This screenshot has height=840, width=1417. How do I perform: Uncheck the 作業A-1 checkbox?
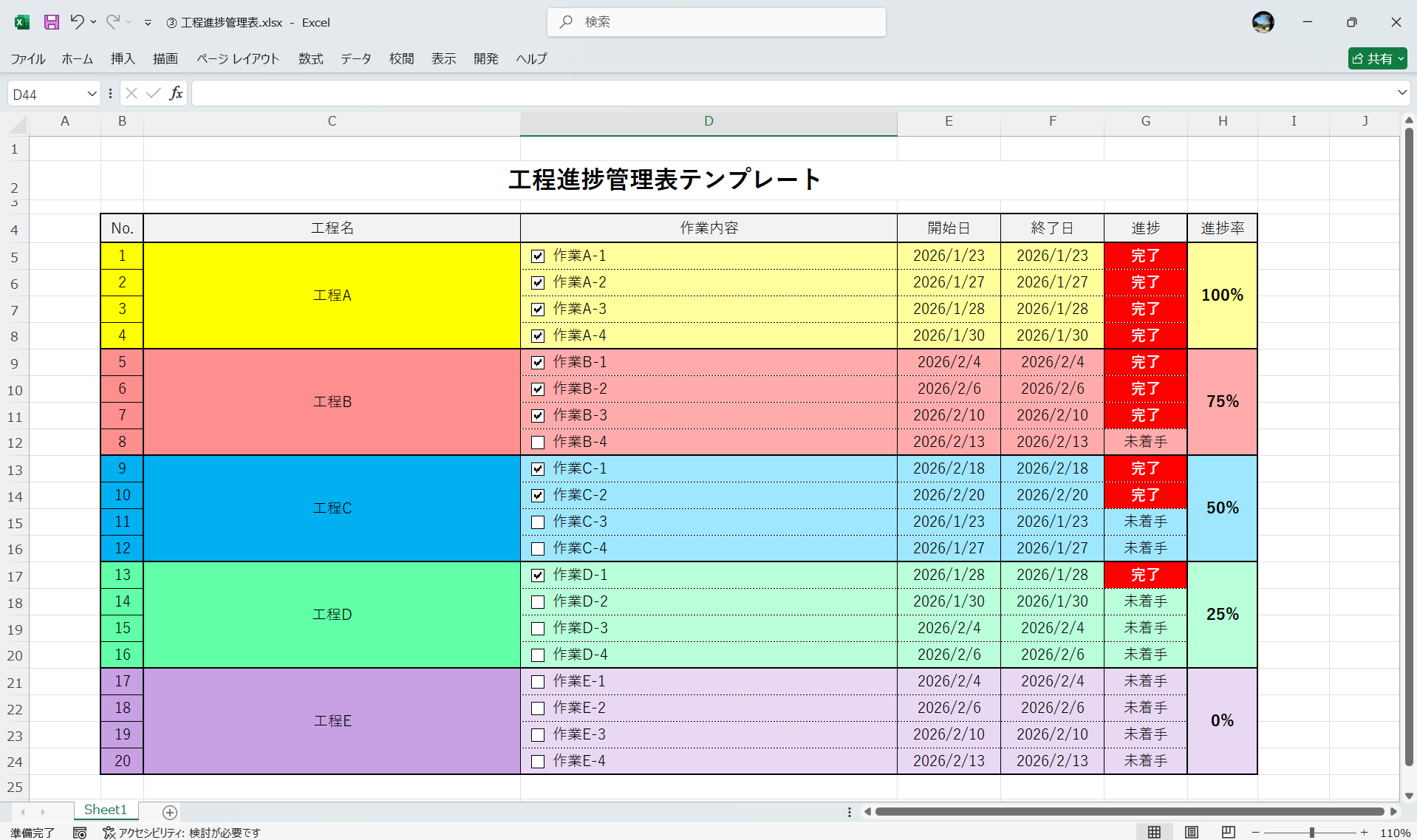coord(537,256)
